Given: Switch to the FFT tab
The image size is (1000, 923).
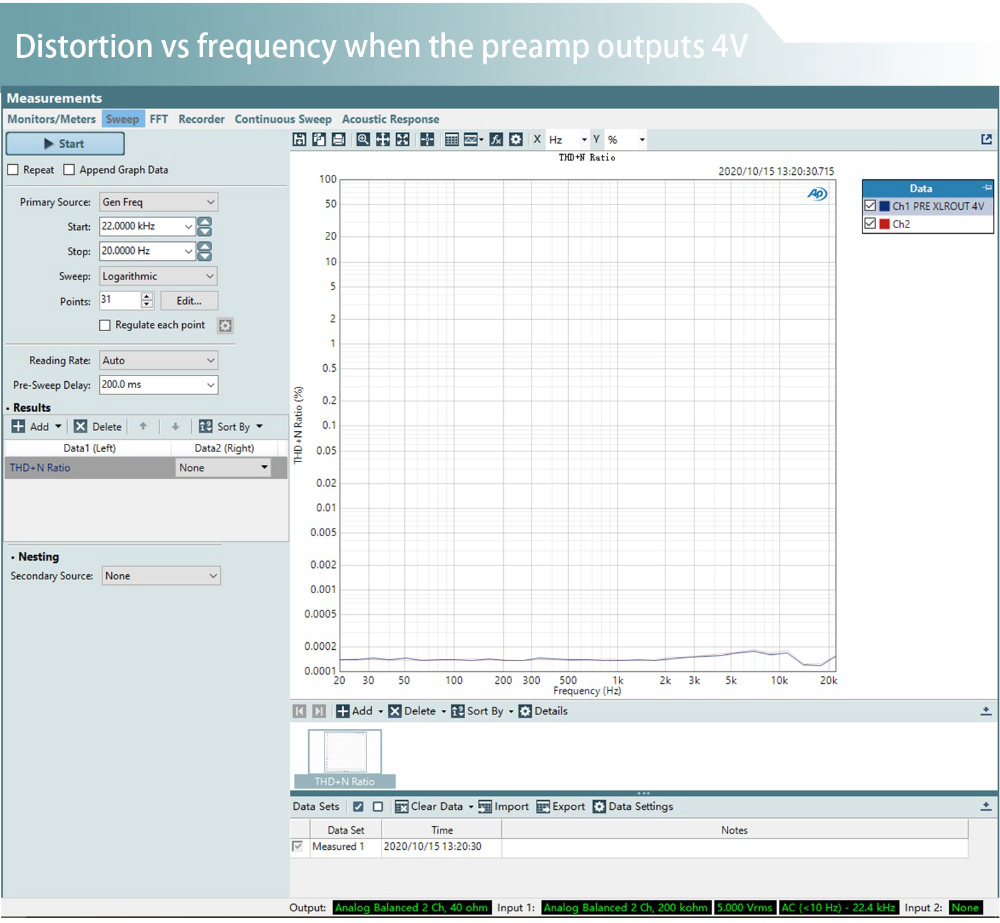Looking at the screenshot, I should [159, 119].
